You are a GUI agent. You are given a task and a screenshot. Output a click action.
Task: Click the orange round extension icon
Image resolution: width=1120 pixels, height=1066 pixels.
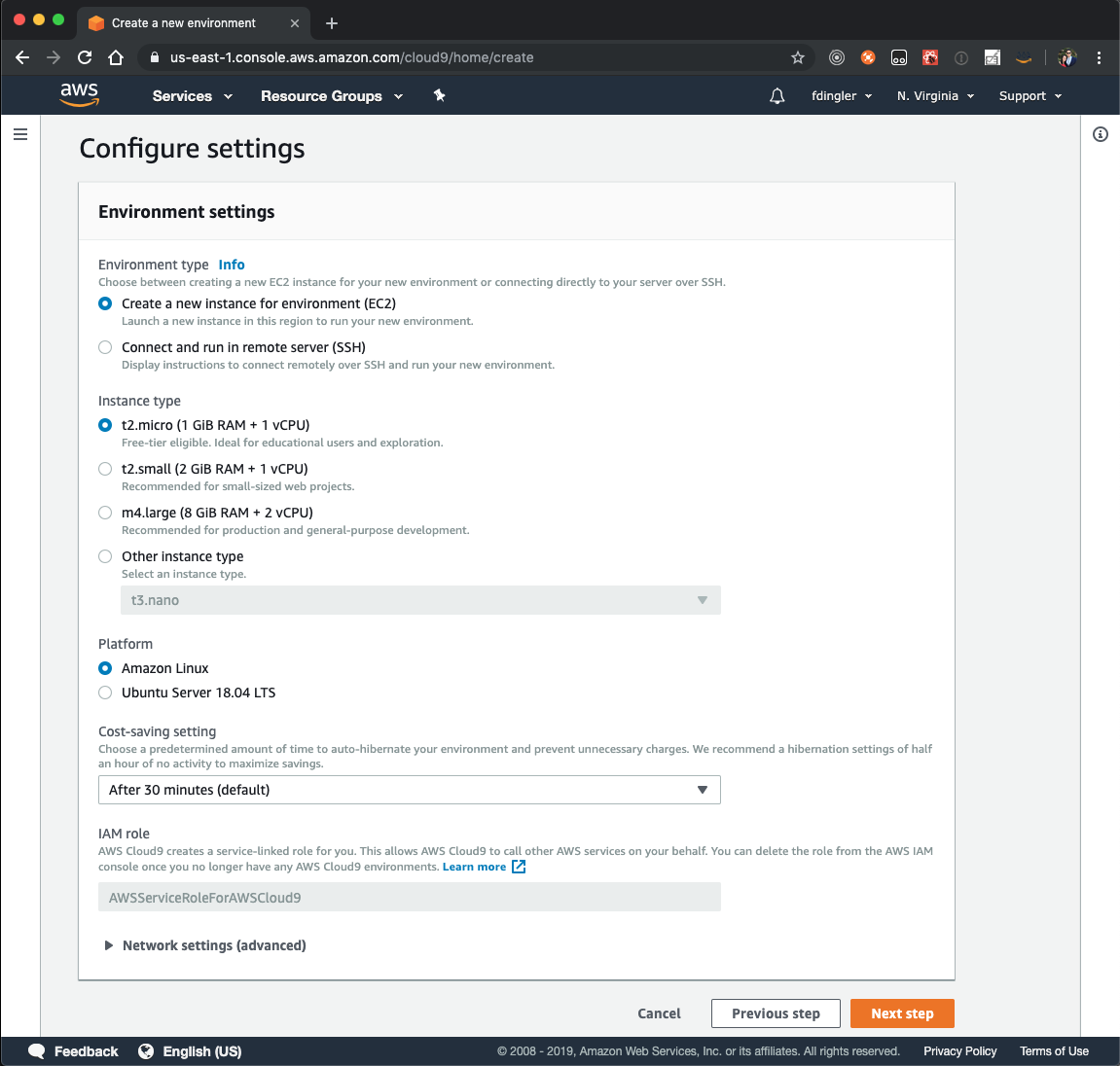[x=868, y=57]
